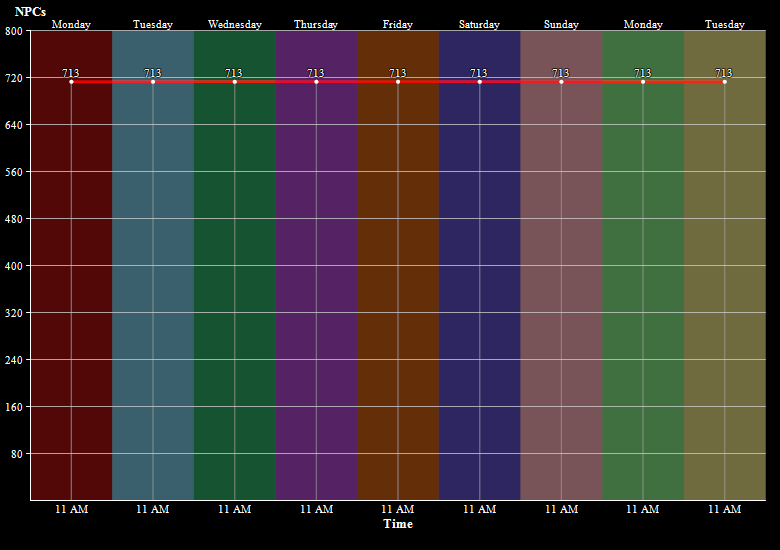Click the Thursday day label at top
Screen dimensions: 780x550
click(x=316, y=24)
